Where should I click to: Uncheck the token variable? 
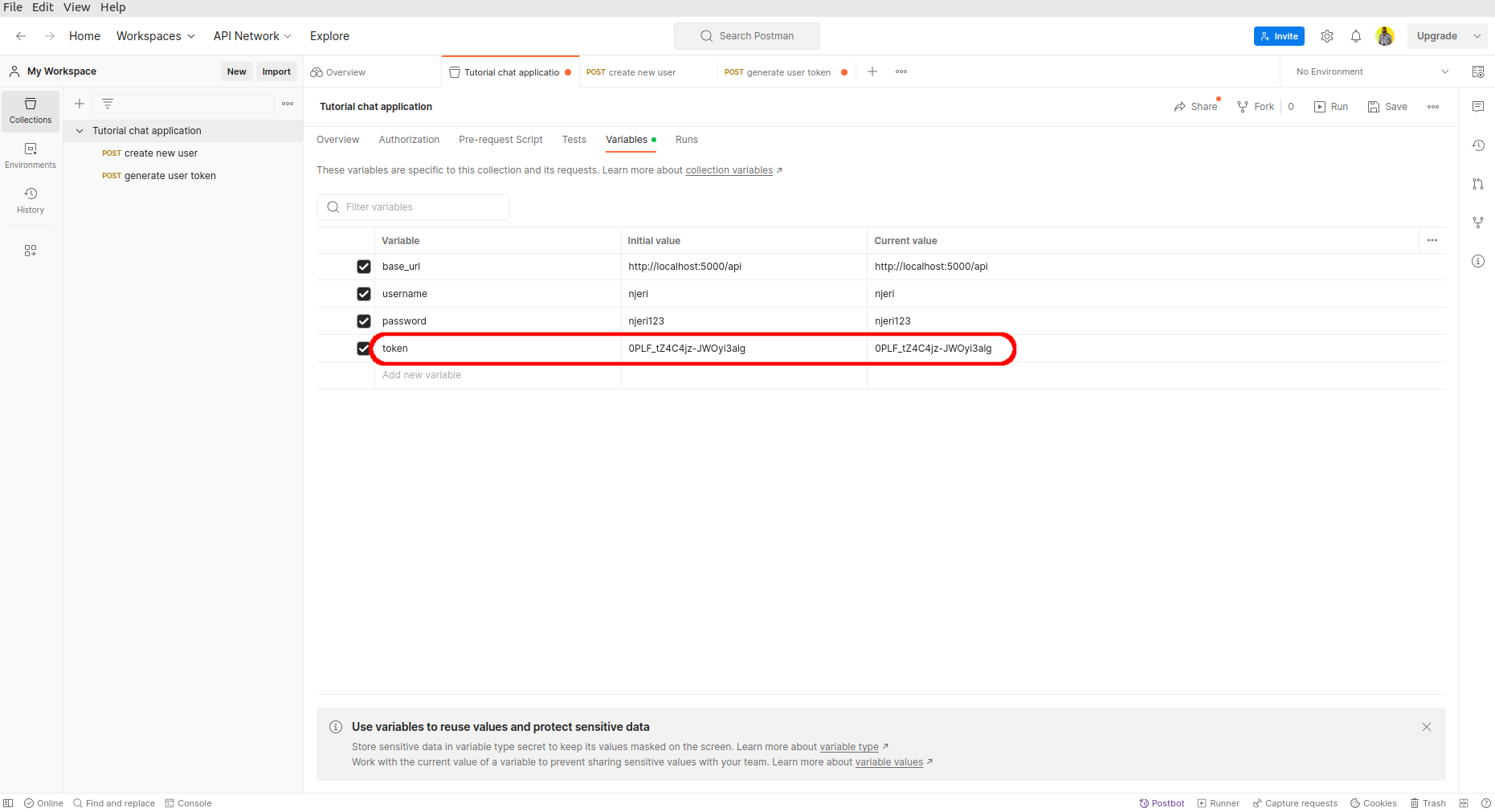point(364,349)
